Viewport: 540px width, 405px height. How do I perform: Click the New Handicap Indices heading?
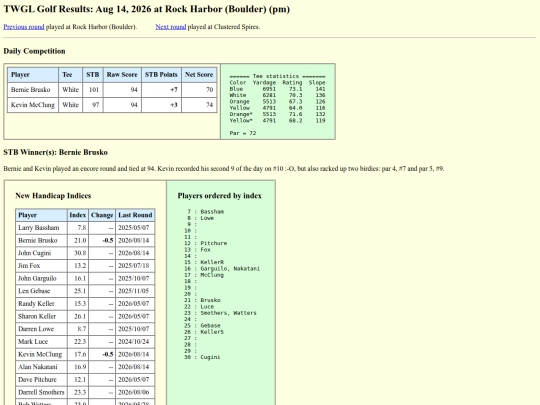(53, 196)
